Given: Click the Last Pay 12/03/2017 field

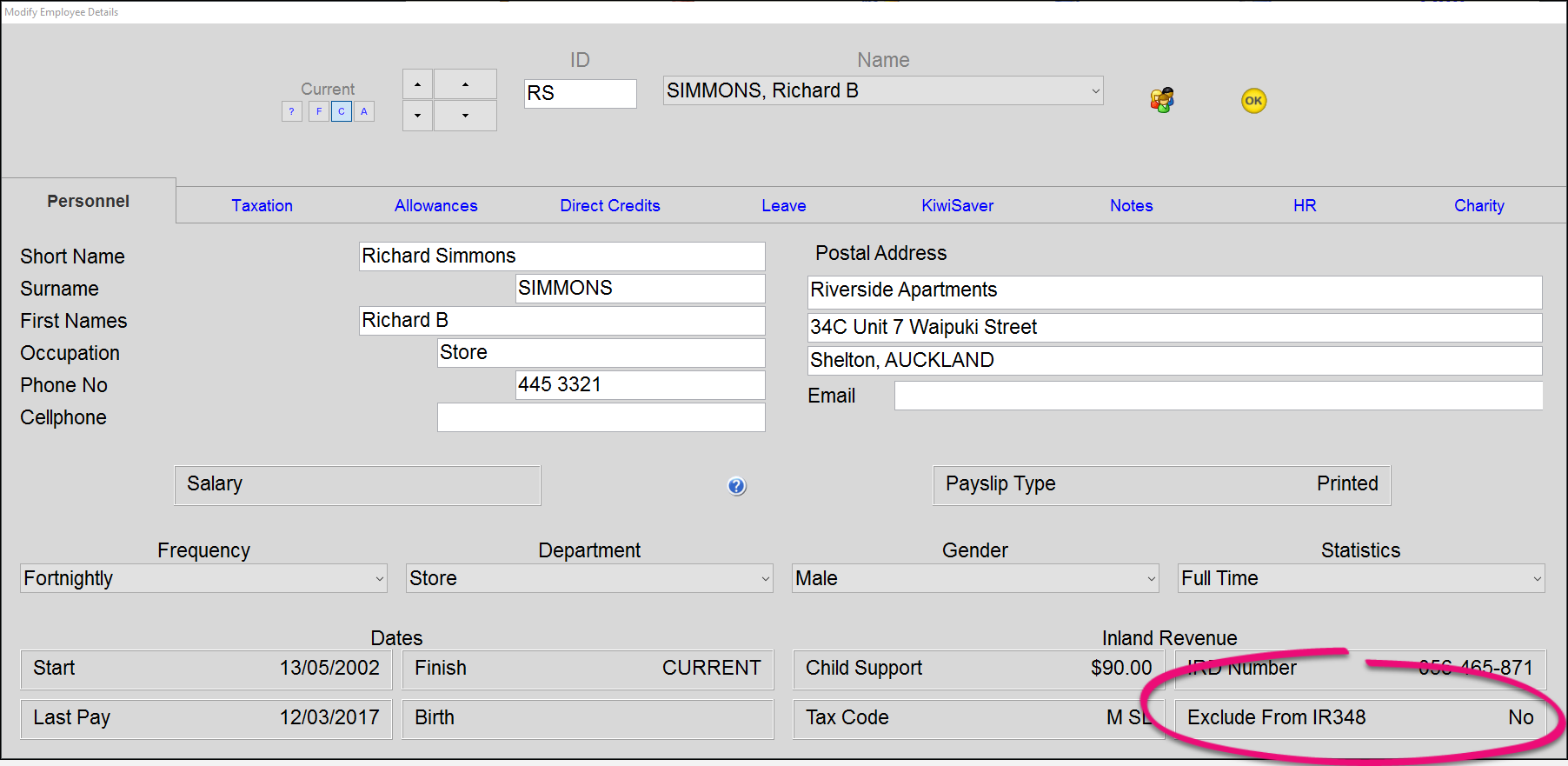Looking at the screenshot, I should [x=206, y=718].
